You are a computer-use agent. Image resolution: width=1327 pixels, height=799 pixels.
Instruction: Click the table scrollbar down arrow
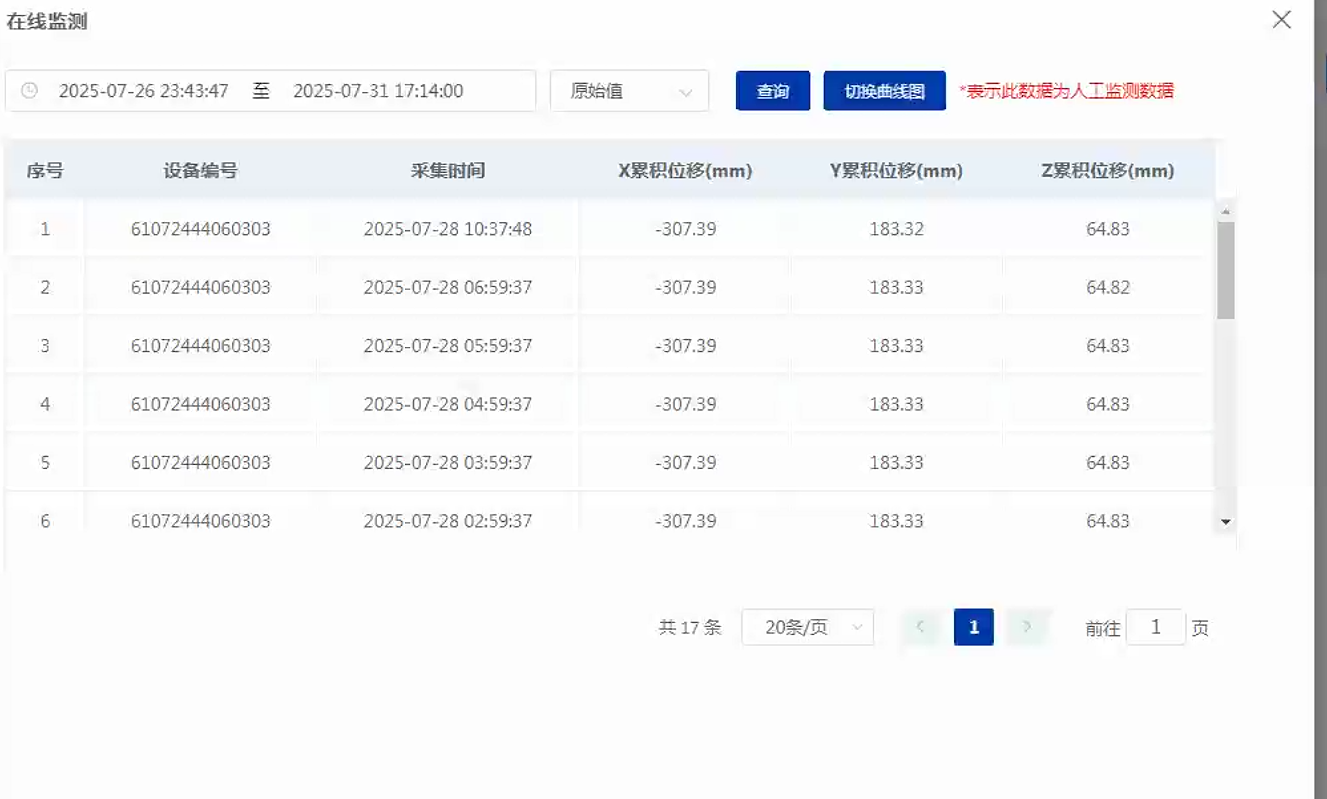click(1226, 522)
